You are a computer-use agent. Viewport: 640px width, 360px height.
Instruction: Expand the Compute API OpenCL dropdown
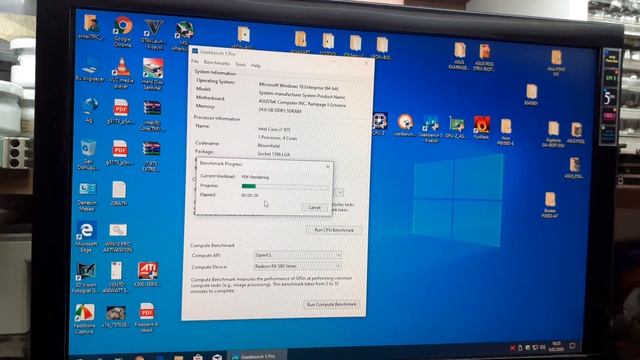[x=297, y=255]
